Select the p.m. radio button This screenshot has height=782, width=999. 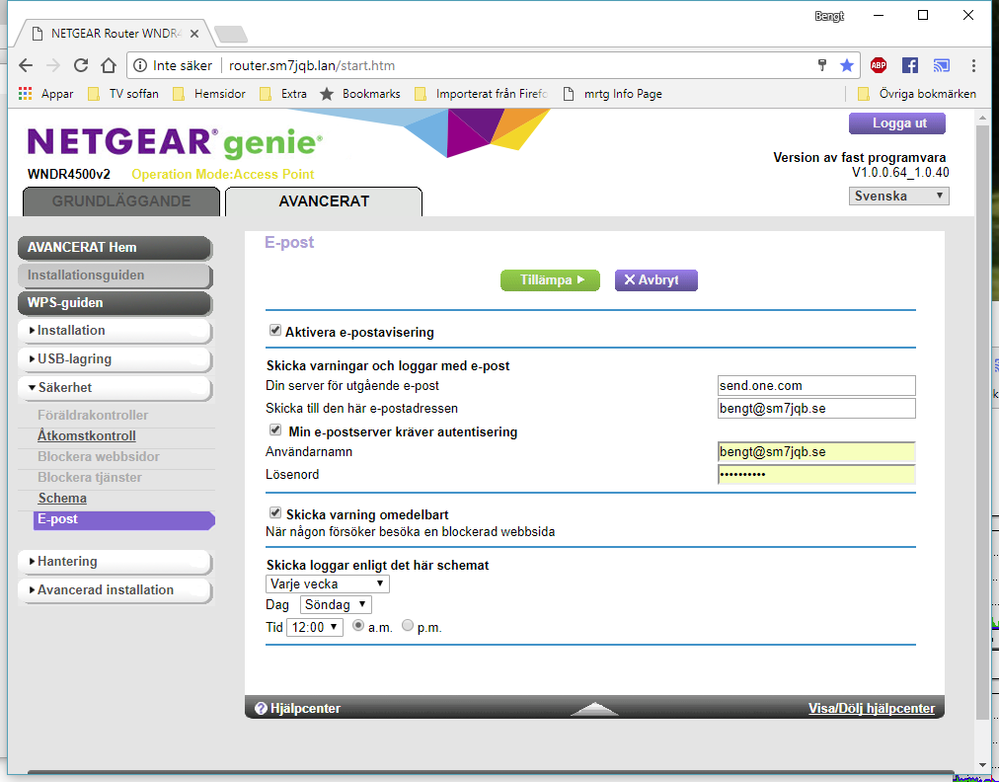pyautogui.click(x=407, y=626)
